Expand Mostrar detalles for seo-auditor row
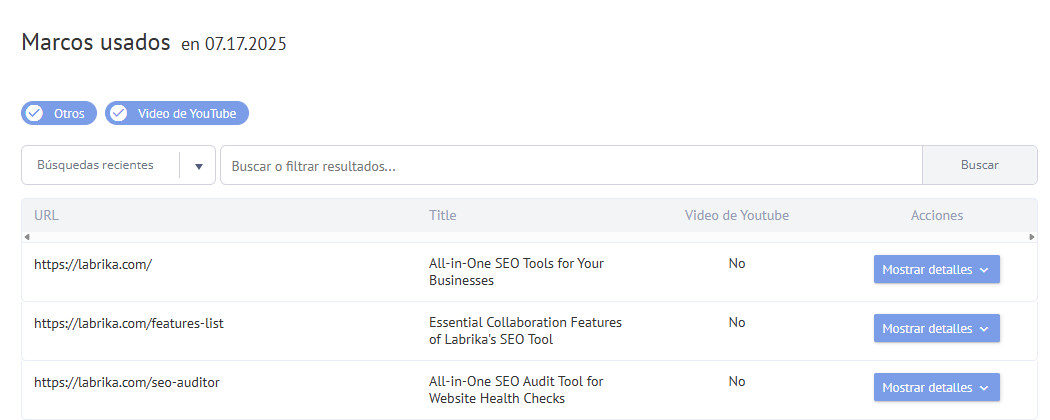This screenshot has width=1050, height=420. (936, 387)
